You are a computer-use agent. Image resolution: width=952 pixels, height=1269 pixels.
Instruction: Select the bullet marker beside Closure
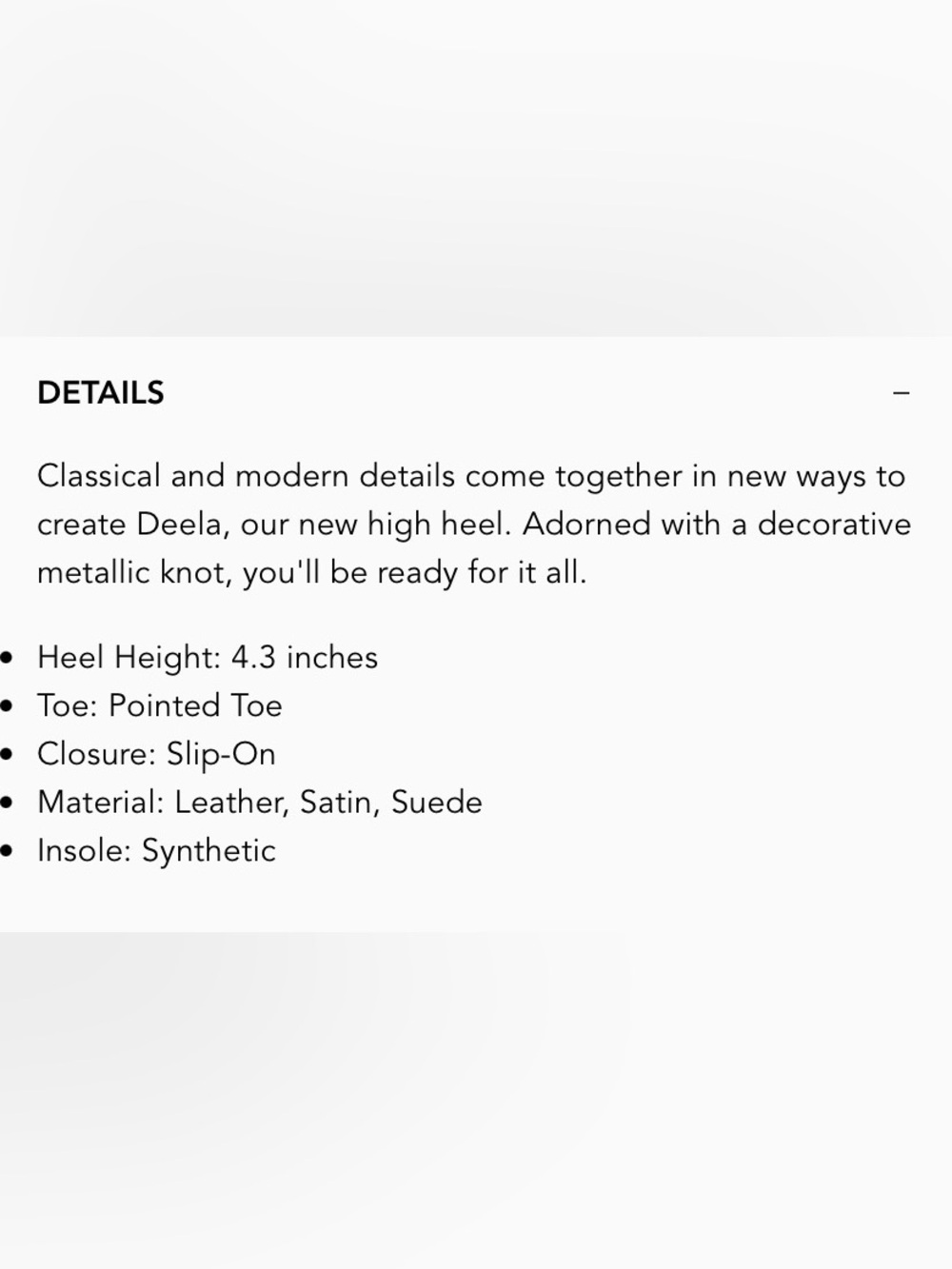(x=7, y=755)
